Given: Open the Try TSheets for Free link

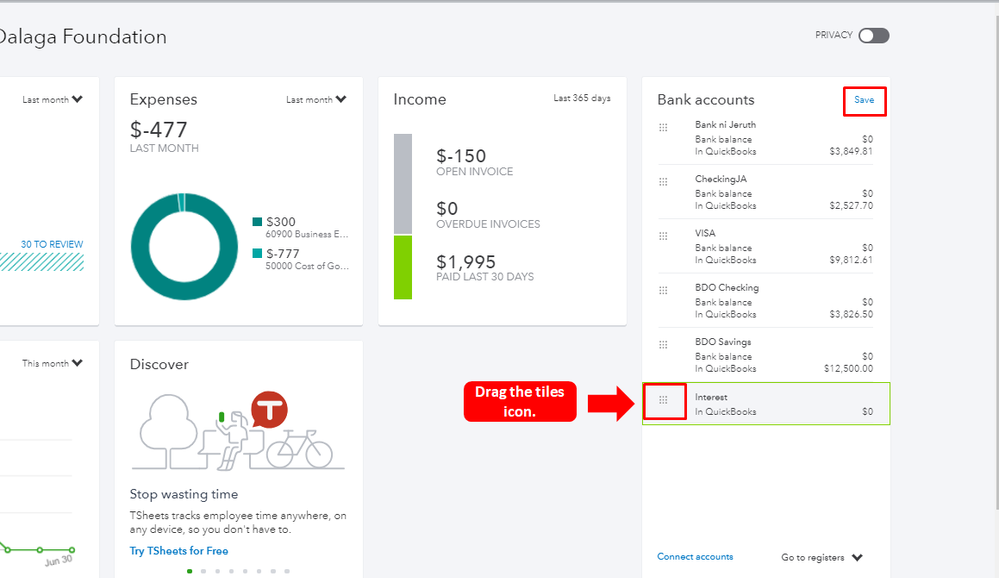Looking at the screenshot, I should tap(179, 551).
